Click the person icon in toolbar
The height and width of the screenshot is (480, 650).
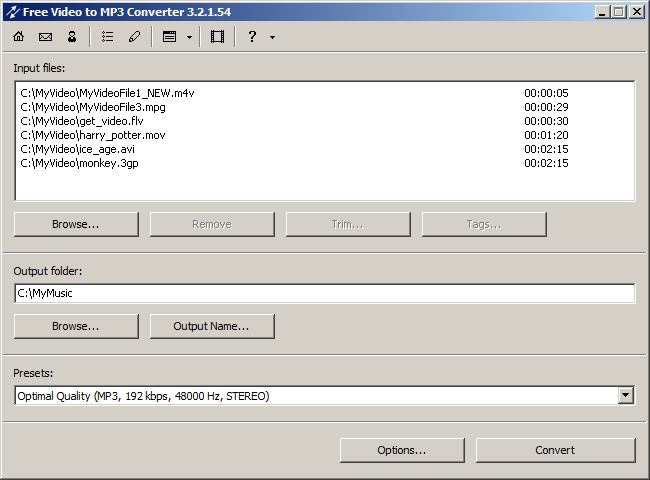(x=72, y=37)
